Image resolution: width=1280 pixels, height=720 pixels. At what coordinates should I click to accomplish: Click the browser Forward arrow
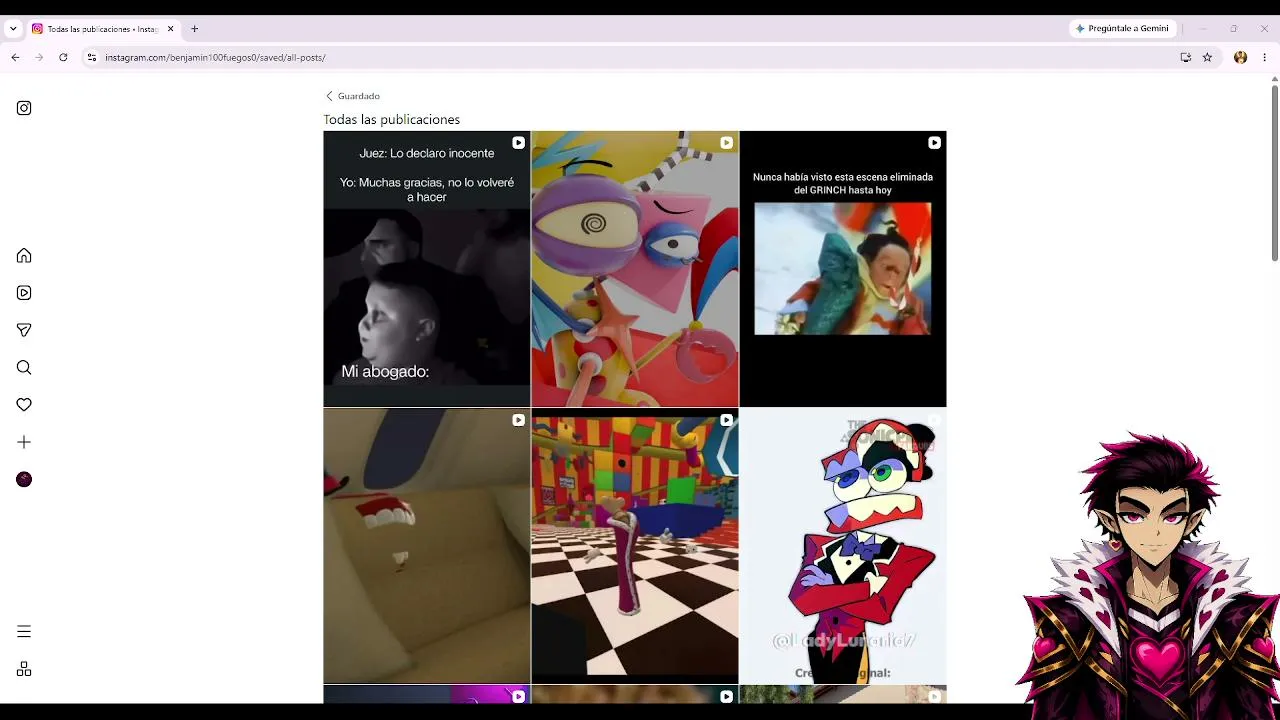[39, 58]
